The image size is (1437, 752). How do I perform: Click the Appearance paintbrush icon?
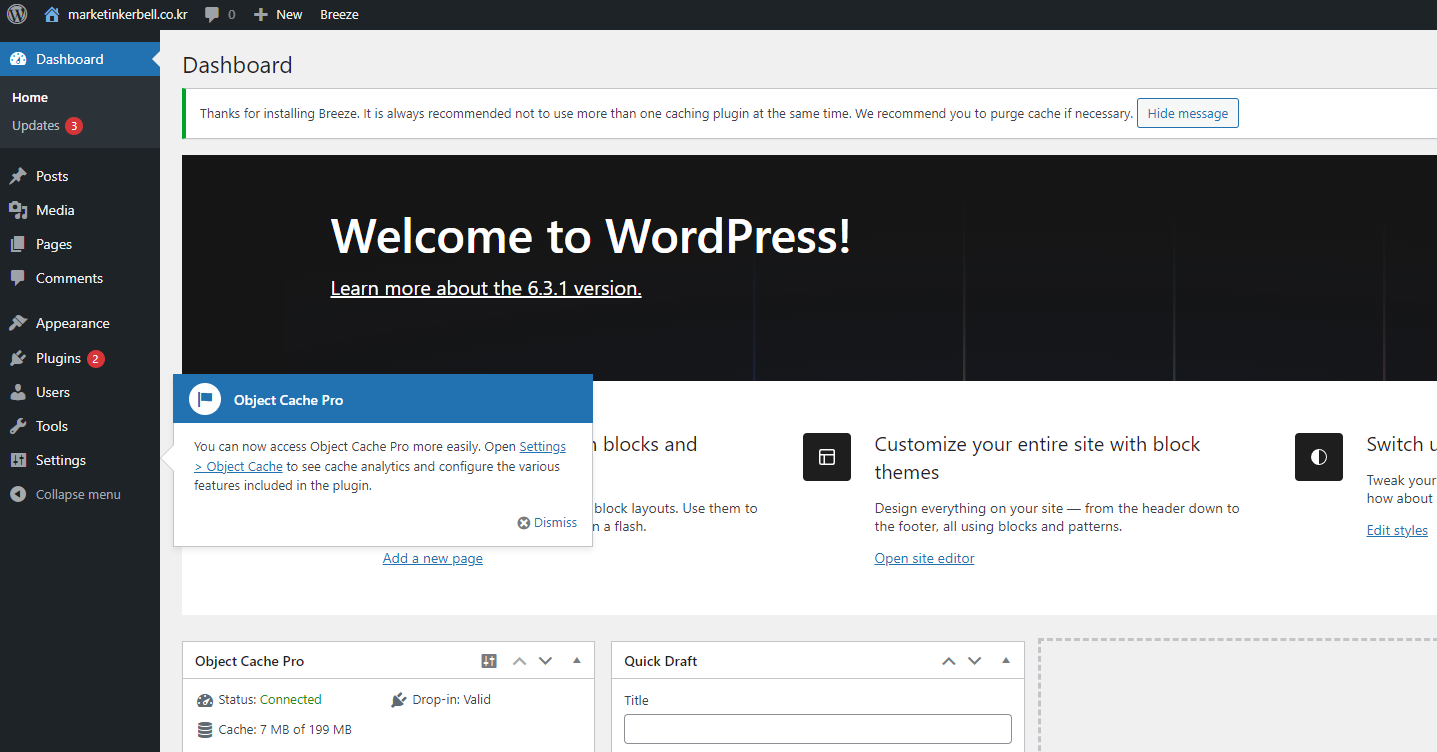(18, 323)
